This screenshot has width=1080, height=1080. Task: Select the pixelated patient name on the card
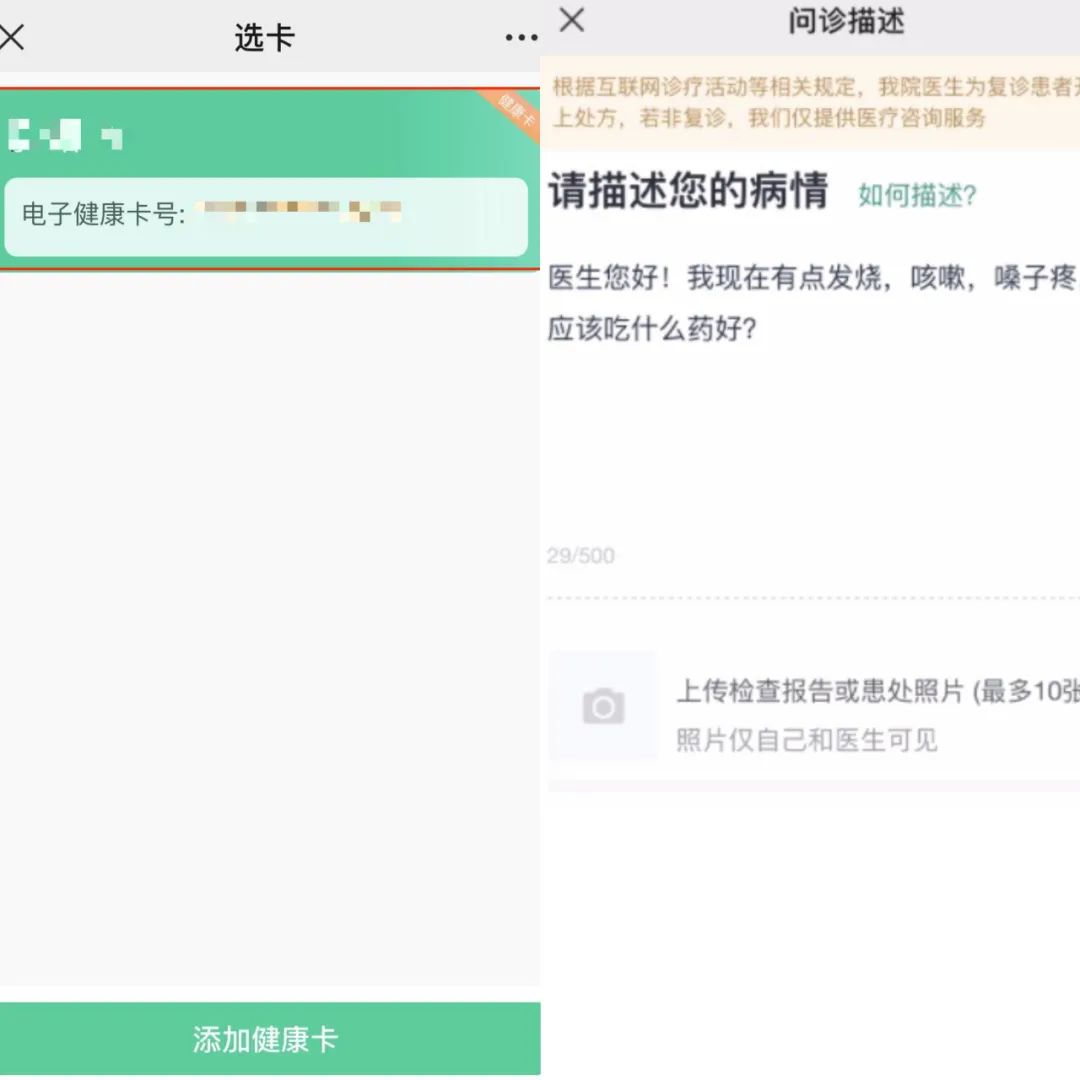coord(65,135)
